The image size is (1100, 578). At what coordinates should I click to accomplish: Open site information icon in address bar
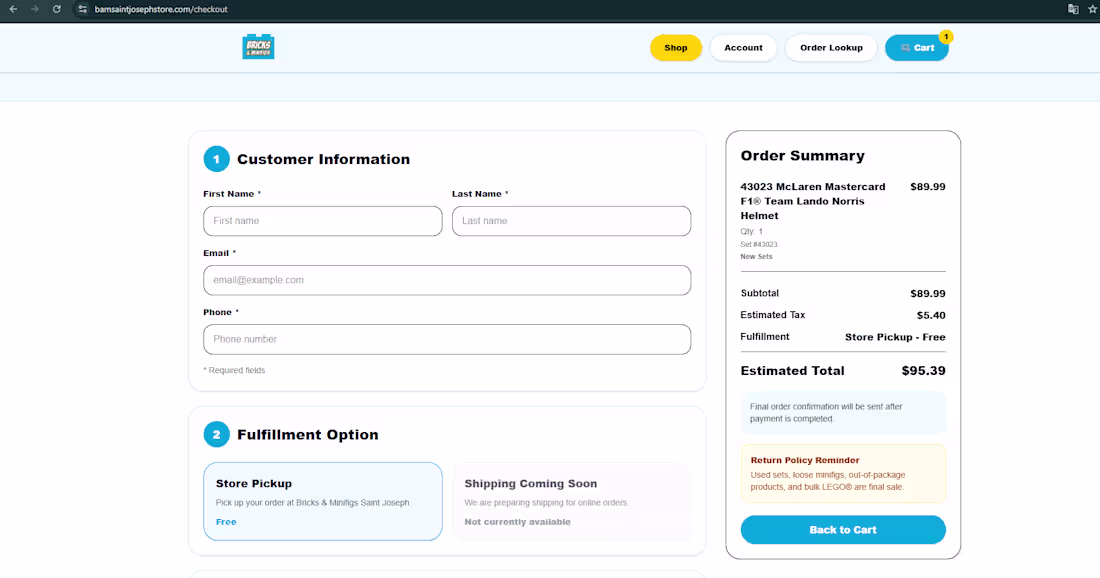click(82, 9)
